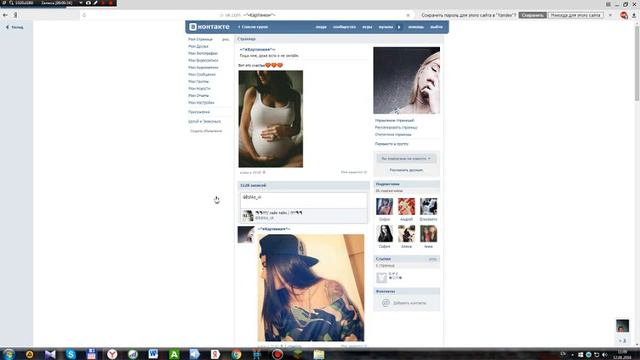640x360 pixels.
Task: Open the yellow notes app in taskbar
Action: tap(319, 354)
